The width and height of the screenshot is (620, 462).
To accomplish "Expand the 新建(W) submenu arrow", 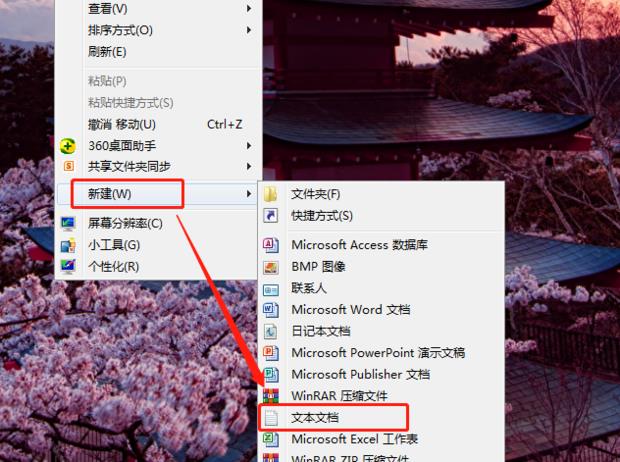I will pyautogui.click(x=248, y=194).
